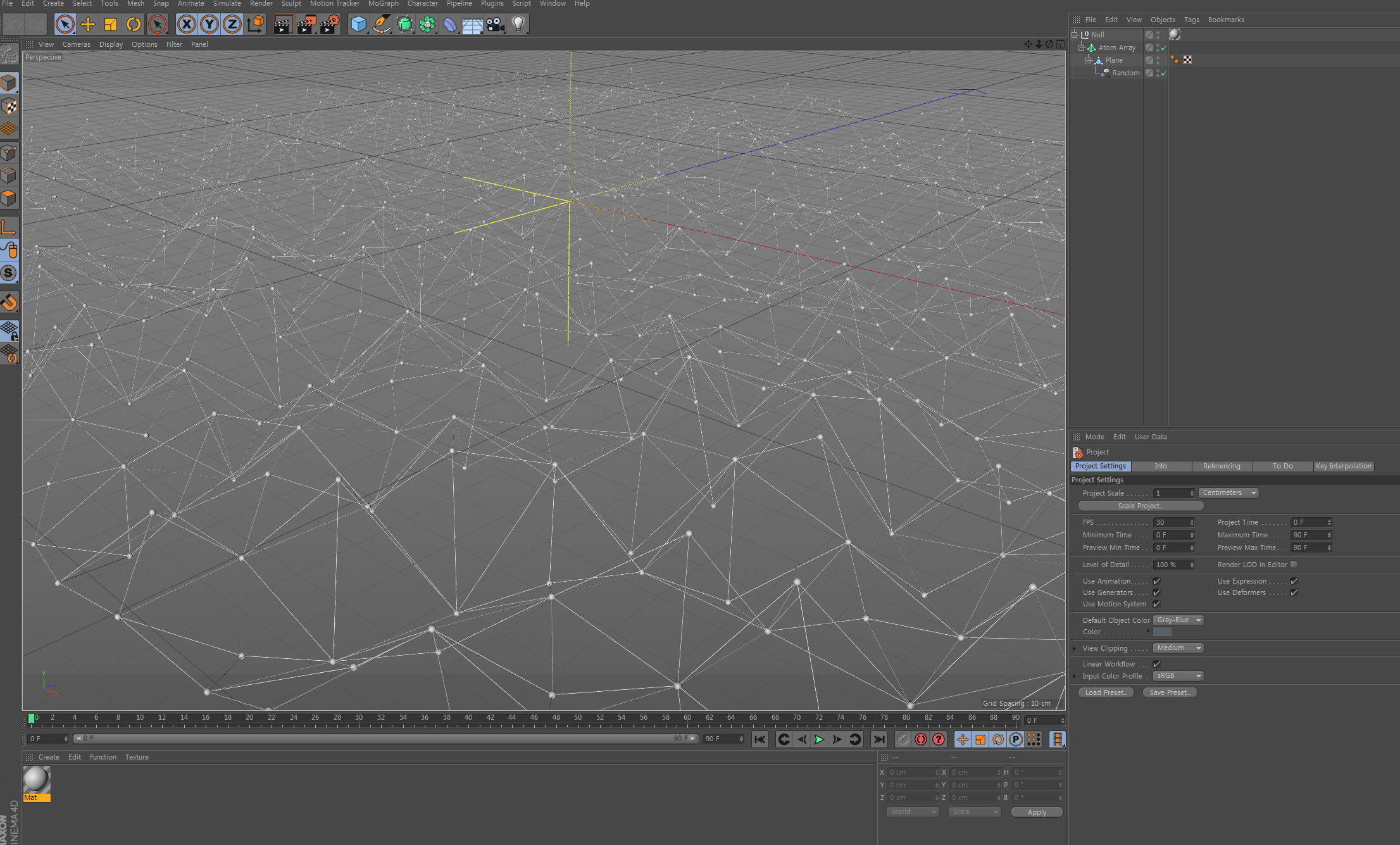The image size is (1400, 845).
Task: Disable Random effector green checkmark
Action: 1163,73
